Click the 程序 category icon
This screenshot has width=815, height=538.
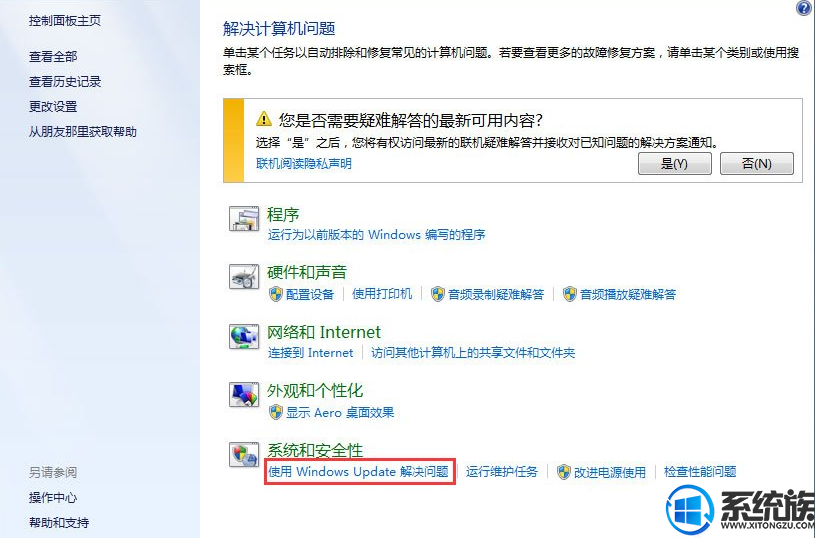tap(244, 218)
